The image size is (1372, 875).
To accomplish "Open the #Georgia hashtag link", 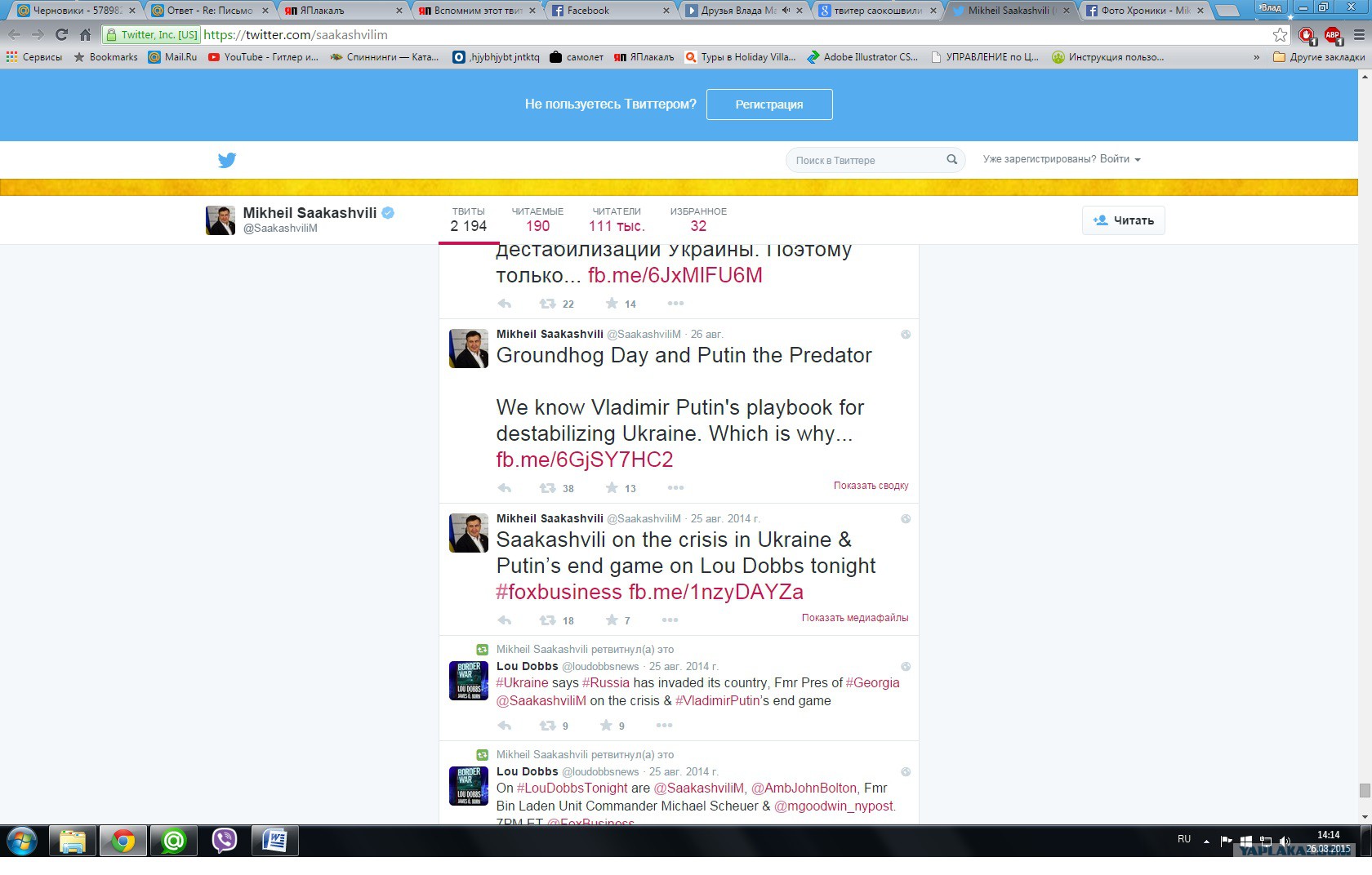I will (x=872, y=683).
